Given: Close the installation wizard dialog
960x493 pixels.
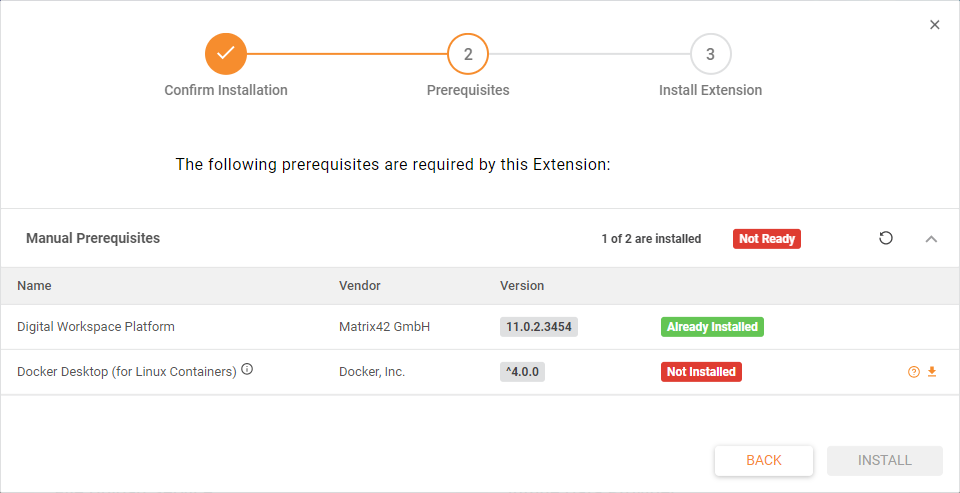Looking at the screenshot, I should tap(935, 25).
